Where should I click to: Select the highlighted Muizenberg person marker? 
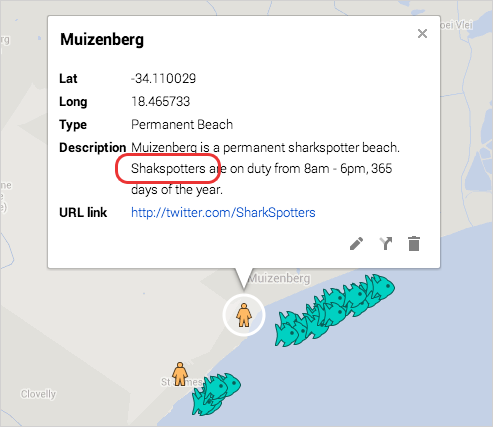click(x=244, y=315)
